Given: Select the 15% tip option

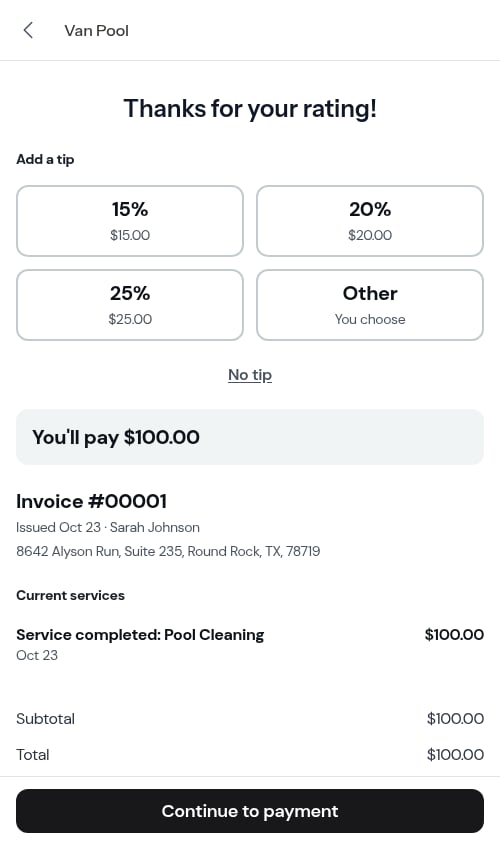Looking at the screenshot, I should pyautogui.click(x=130, y=221).
